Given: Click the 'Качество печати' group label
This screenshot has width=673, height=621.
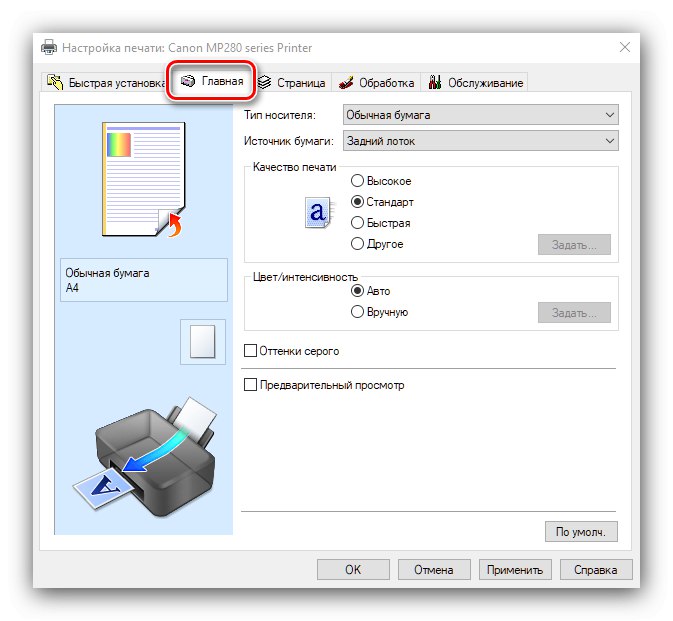Looking at the screenshot, I should click(294, 167).
